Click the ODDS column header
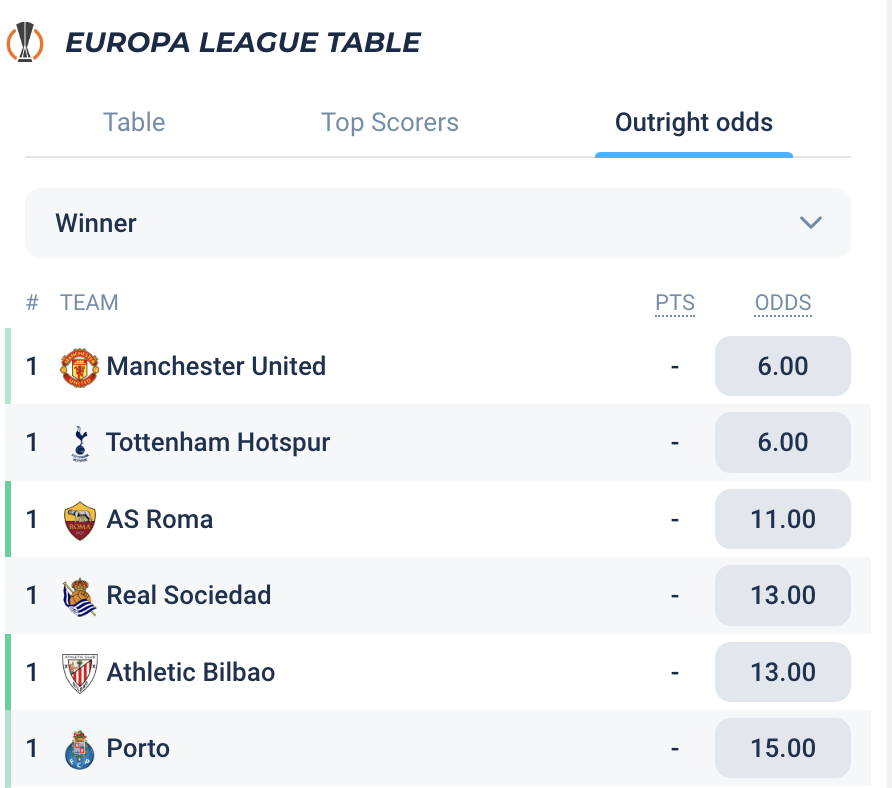This screenshot has height=788, width=892. coord(783,303)
